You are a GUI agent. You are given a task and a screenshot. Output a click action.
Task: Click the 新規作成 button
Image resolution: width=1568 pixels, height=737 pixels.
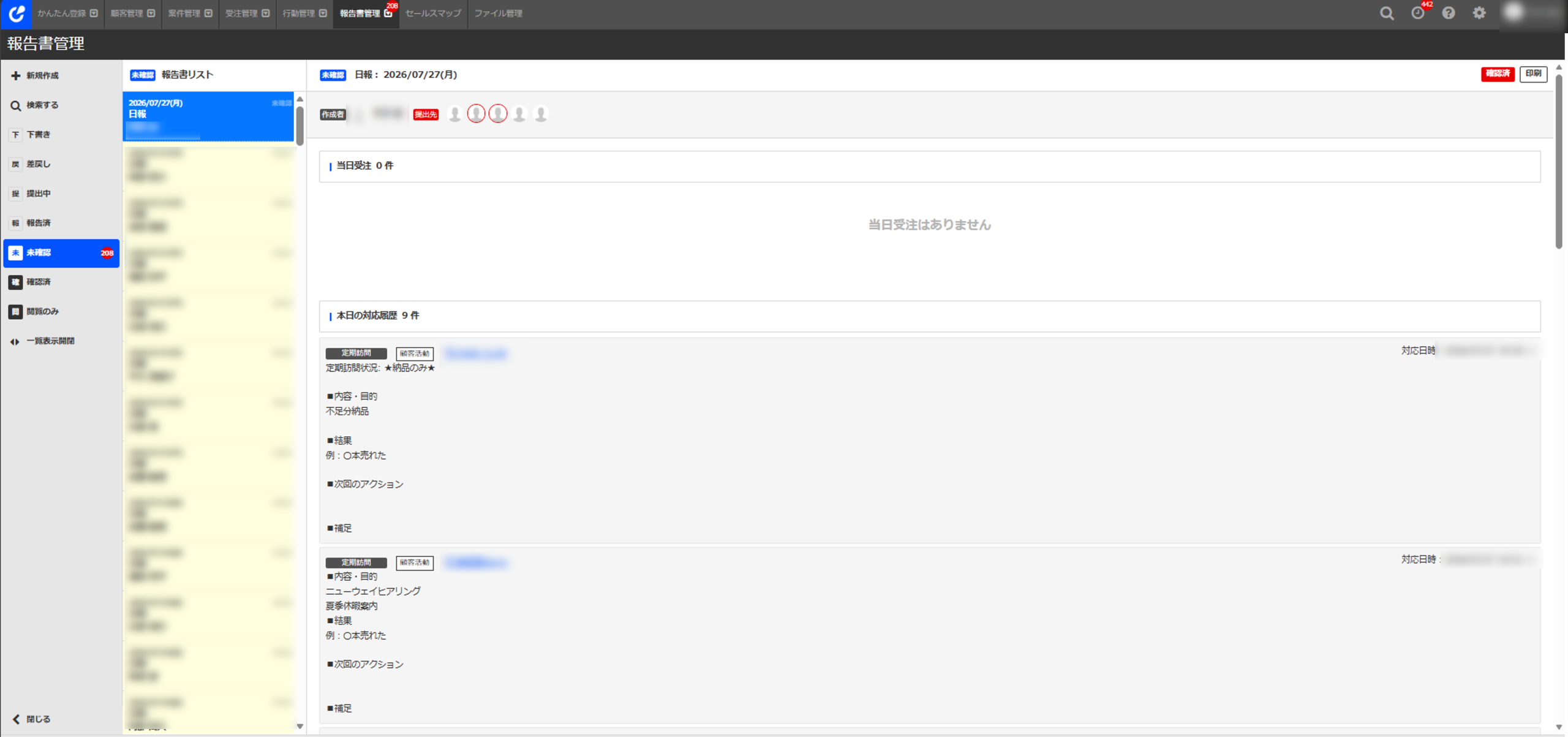pos(61,75)
